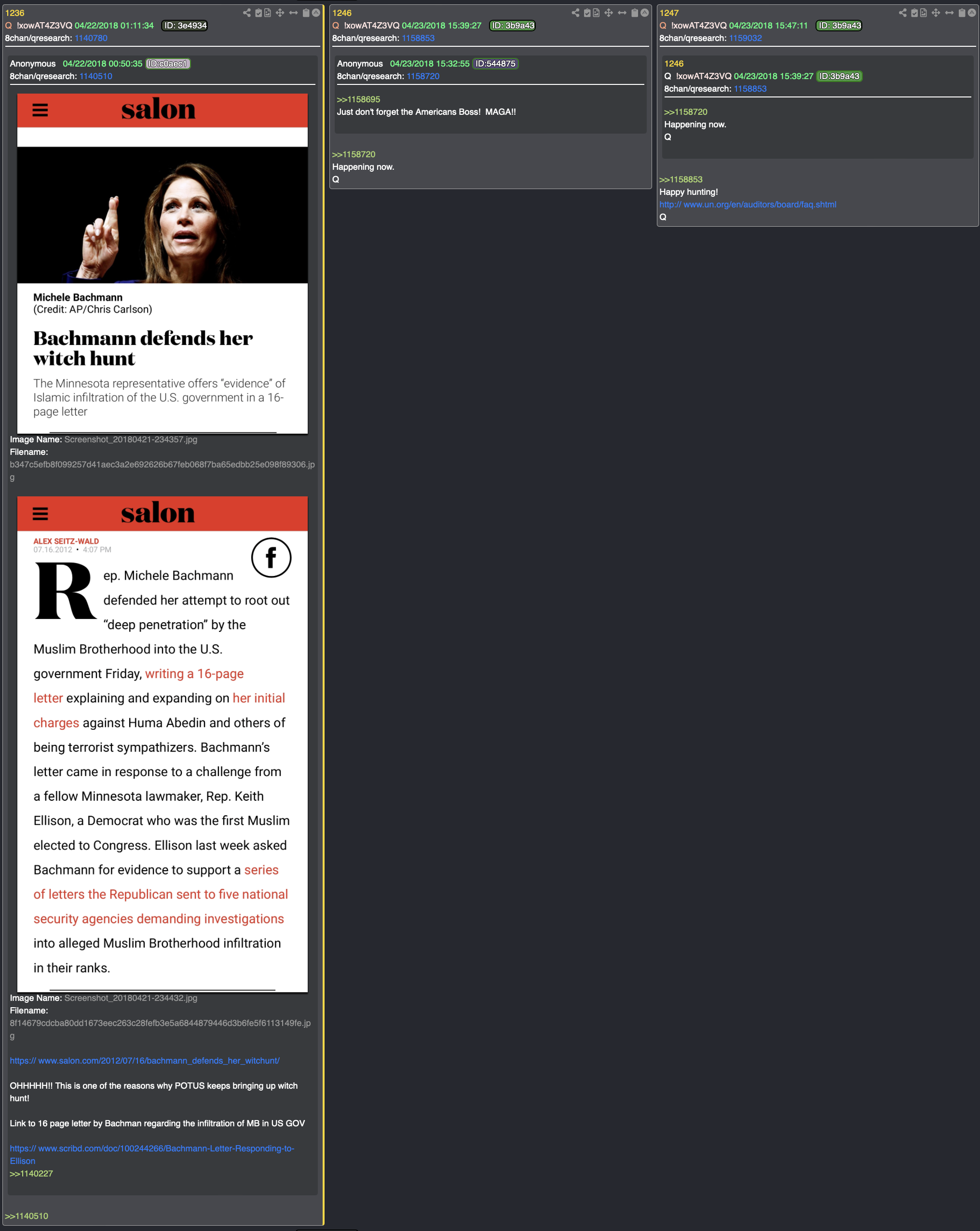This screenshot has height=1231, width=980.
Task: Open the Bachmann witch hunt headline screenshot
Action: (163, 263)
